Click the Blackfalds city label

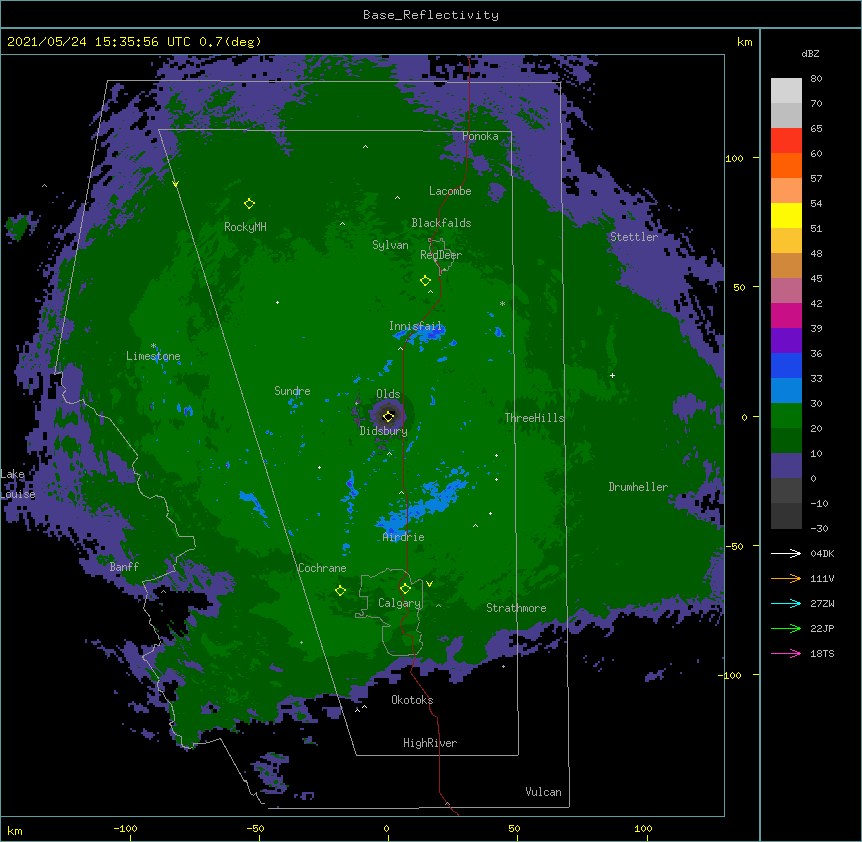coord(441,223)
